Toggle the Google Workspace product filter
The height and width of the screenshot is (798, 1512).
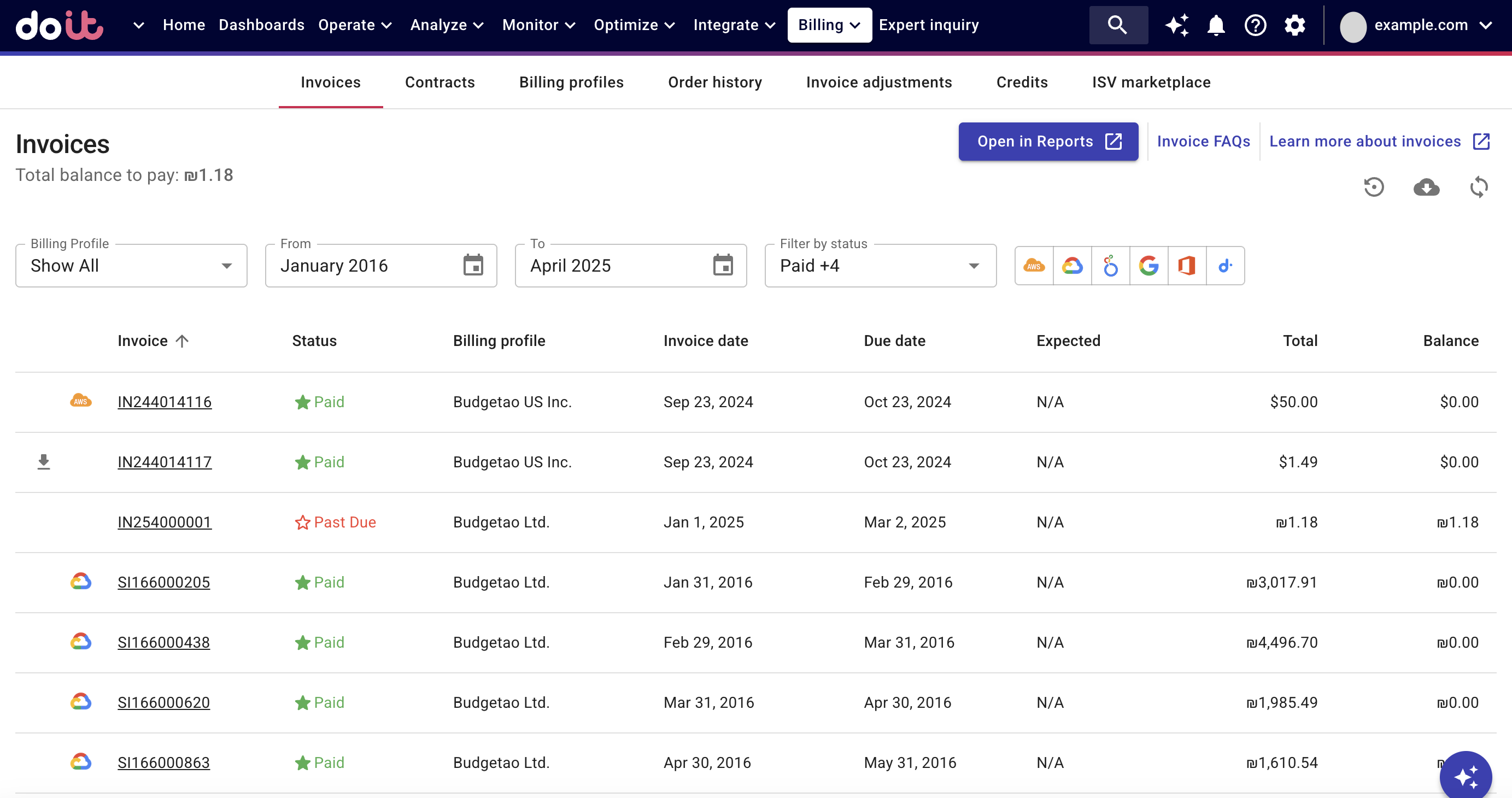(x=1148, y=266)
